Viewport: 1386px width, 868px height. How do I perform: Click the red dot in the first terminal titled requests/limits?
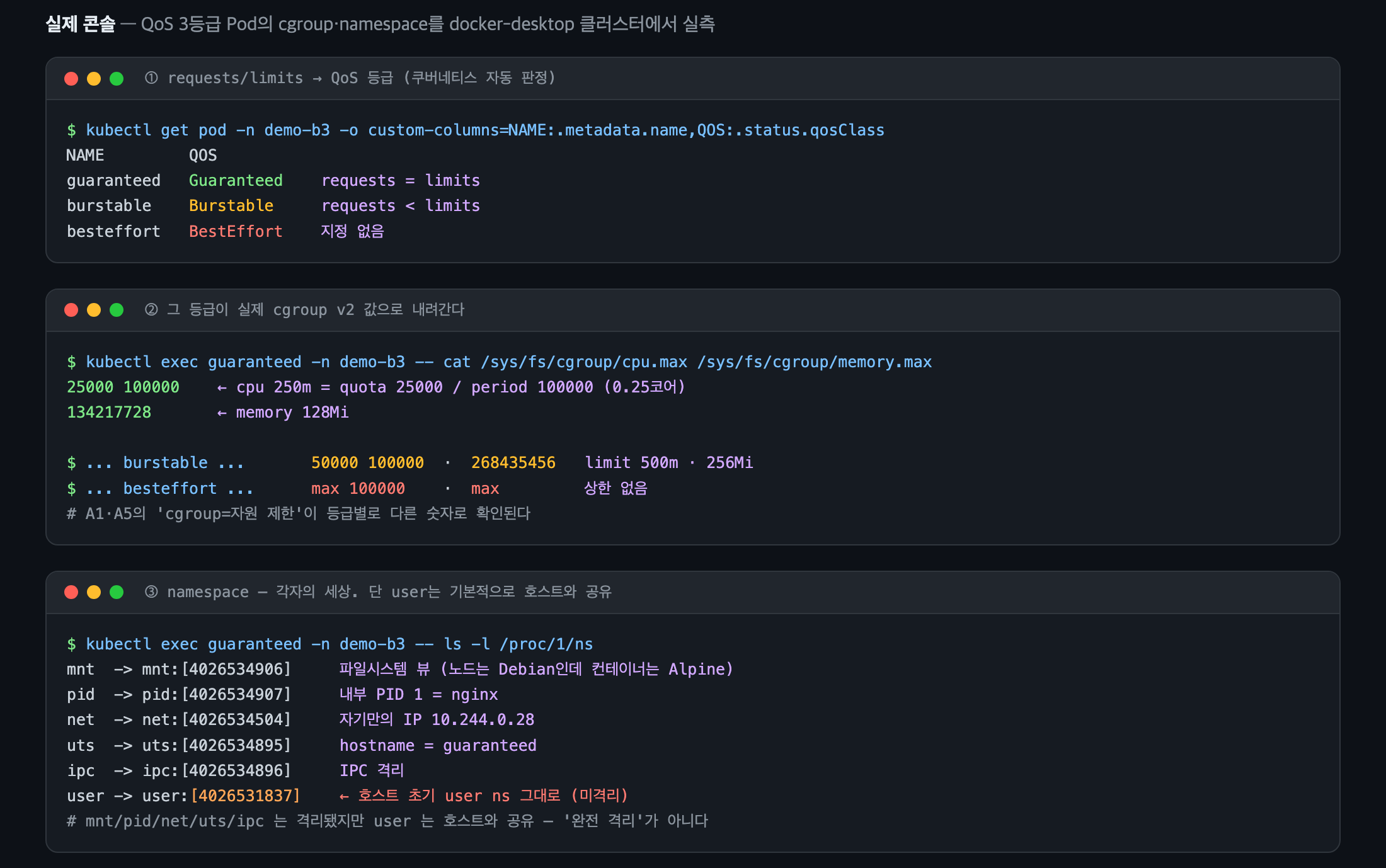[x=71, y=79]
